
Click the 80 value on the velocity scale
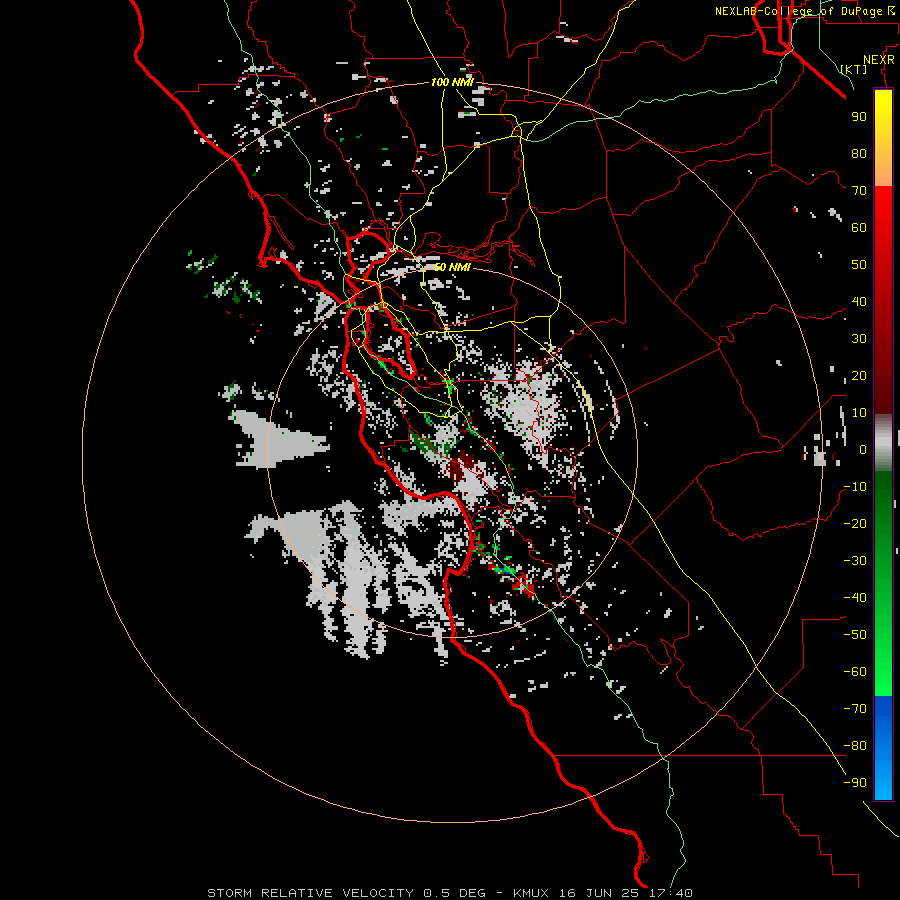click(x=859, y=154)
